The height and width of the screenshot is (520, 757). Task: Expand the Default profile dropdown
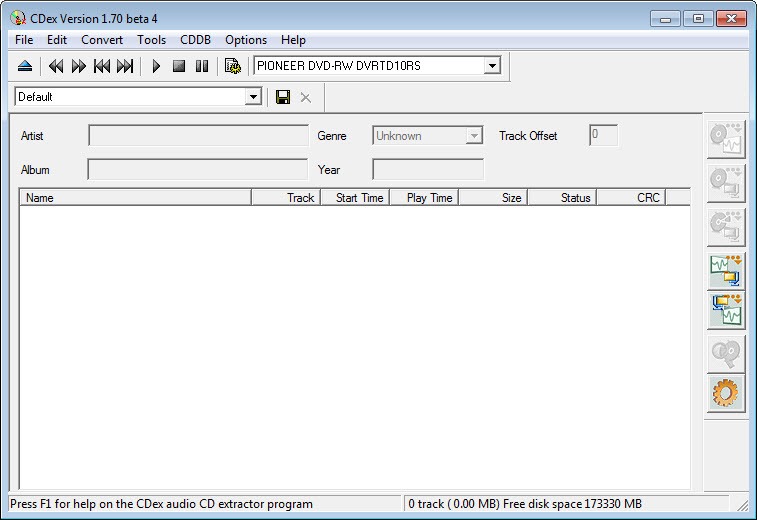click(x=253, y=97)
